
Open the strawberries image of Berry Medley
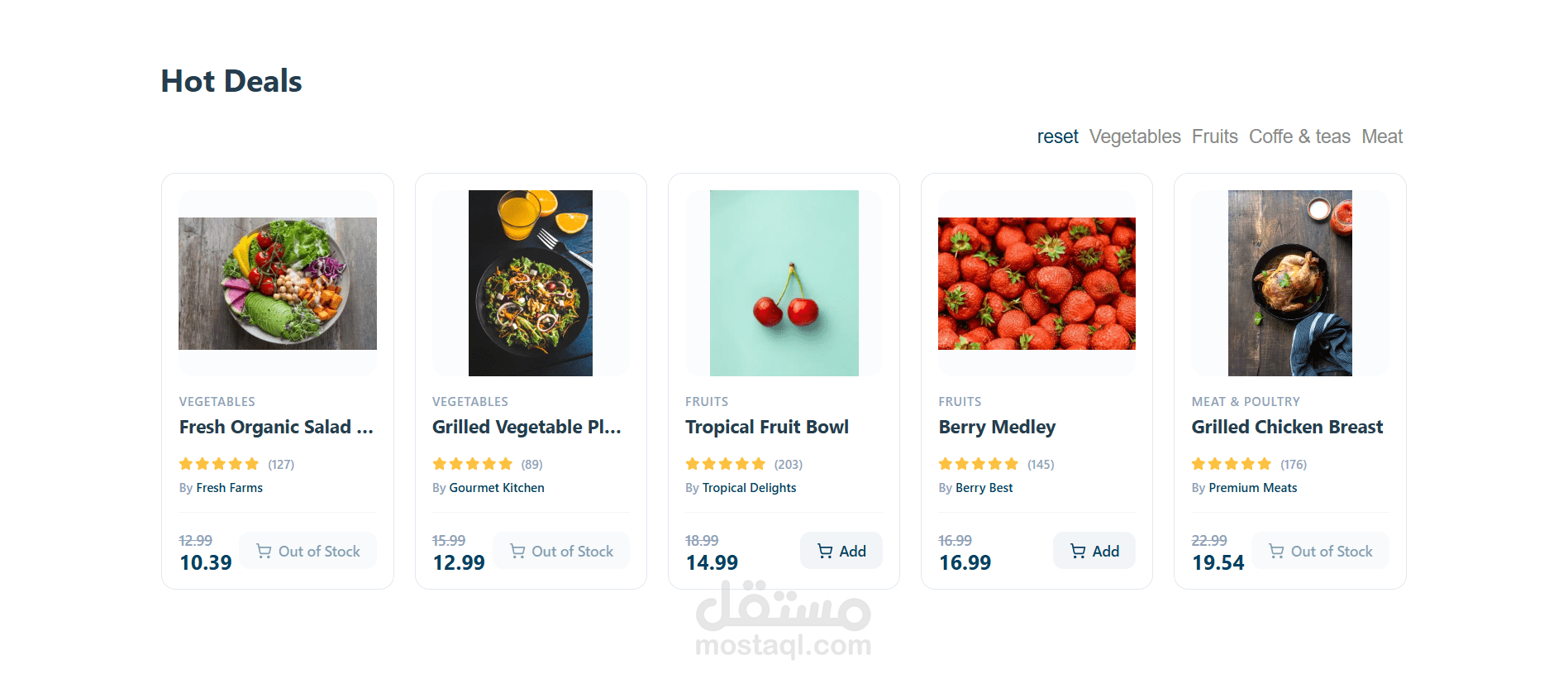pyautogui.click(x=1037, y=284)
